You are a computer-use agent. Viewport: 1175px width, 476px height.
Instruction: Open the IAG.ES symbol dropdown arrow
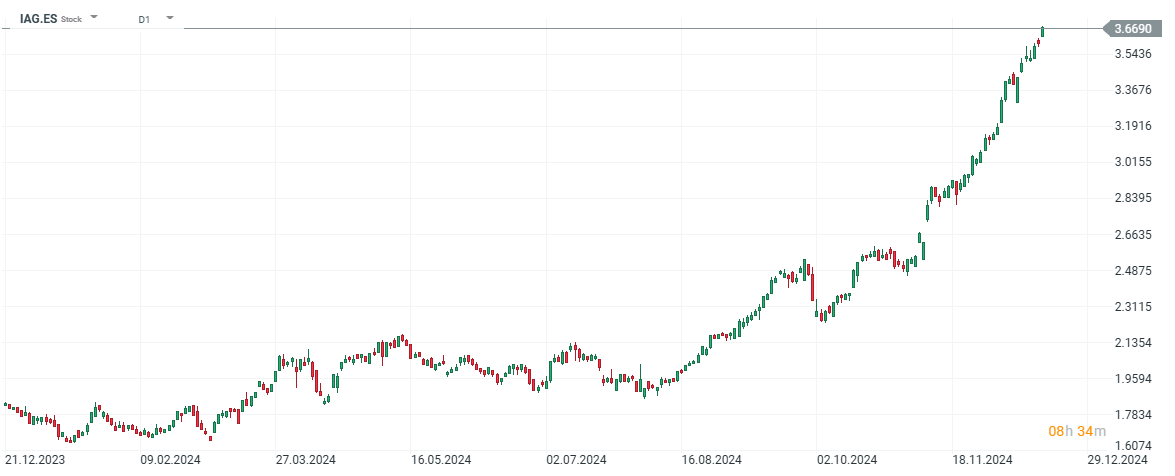[94, 18]
